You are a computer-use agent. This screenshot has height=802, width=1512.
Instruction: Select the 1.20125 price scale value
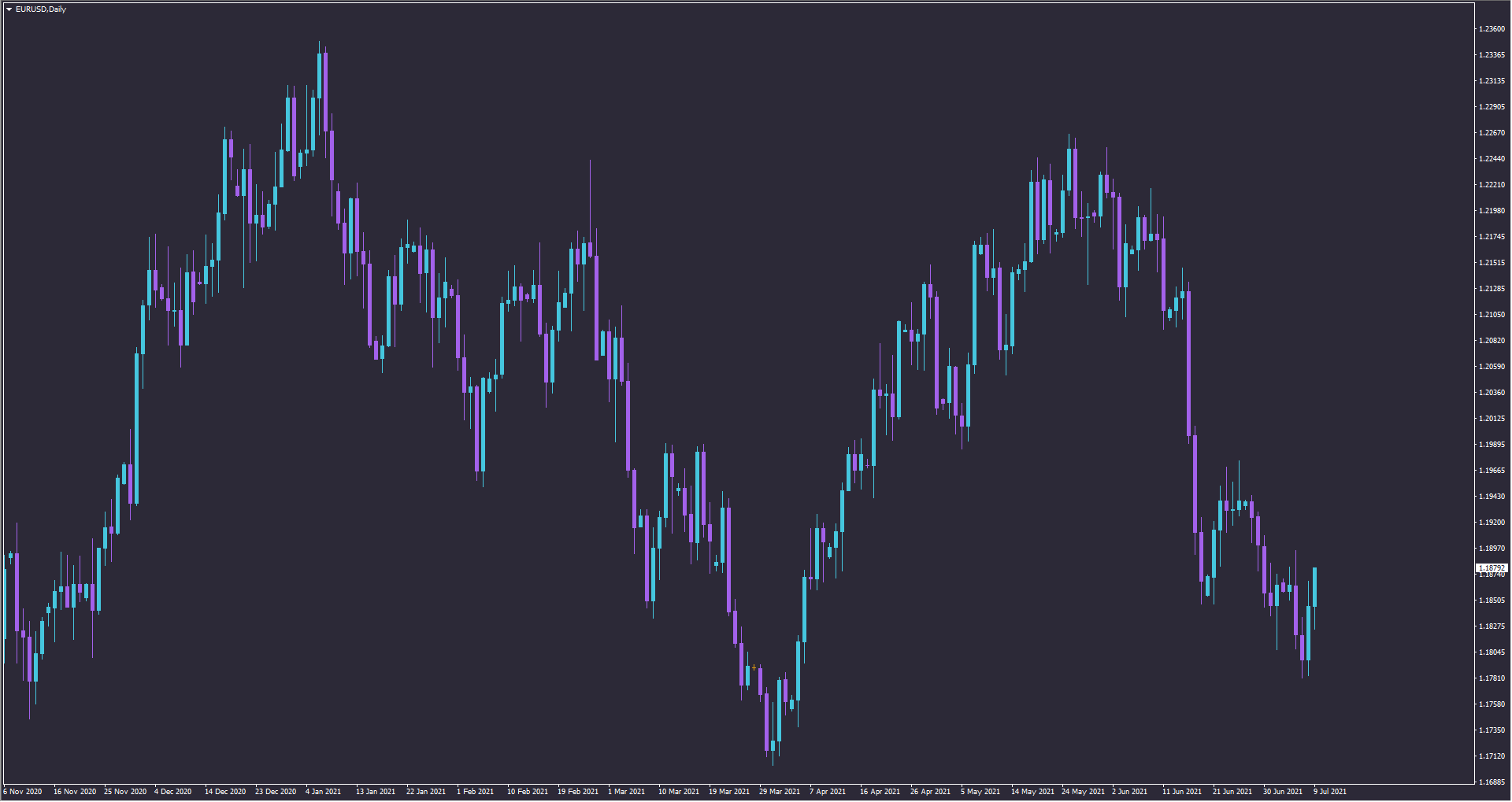[1492, 419]
